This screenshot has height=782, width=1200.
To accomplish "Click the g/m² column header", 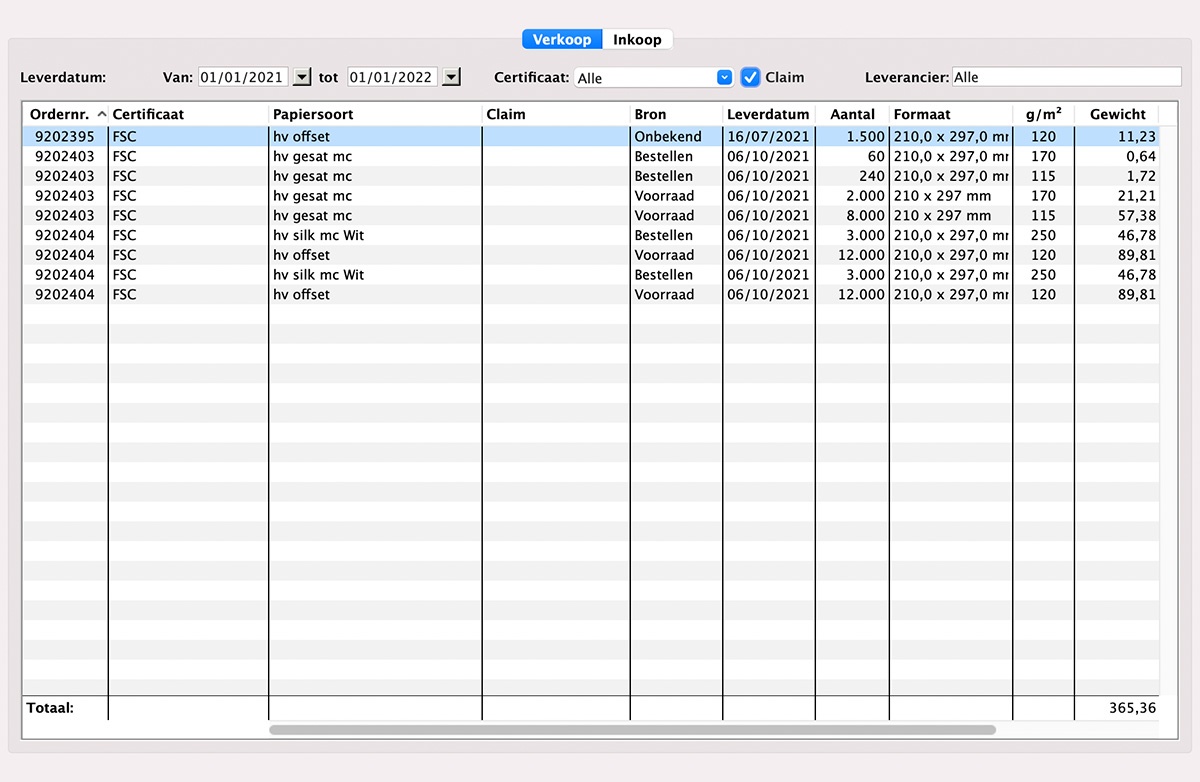I will 1043,114.
